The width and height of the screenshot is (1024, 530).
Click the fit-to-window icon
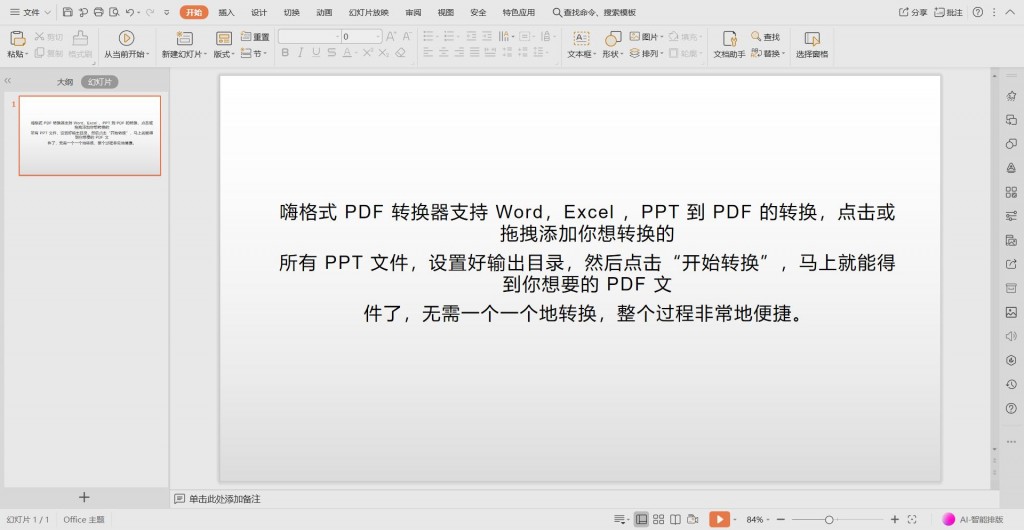pyautogui.click(x=912, y=520)
